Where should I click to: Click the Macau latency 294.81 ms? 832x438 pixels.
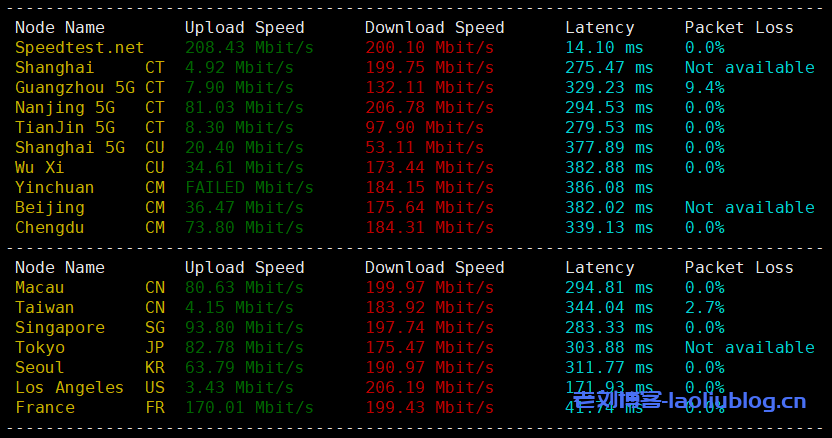(609, 288)
